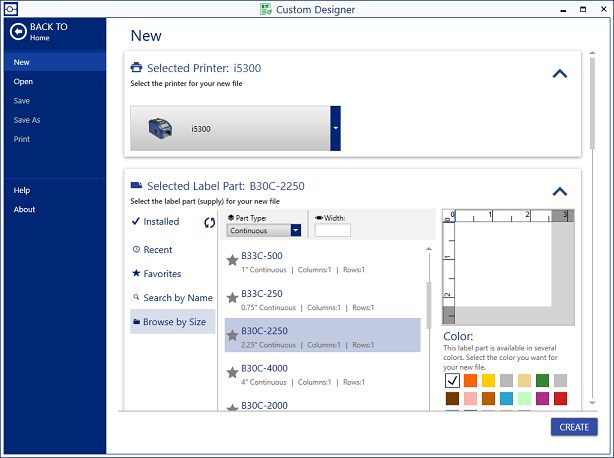
Task: Click the i5300 printer thumbnail image
Action: coord(160,128)
